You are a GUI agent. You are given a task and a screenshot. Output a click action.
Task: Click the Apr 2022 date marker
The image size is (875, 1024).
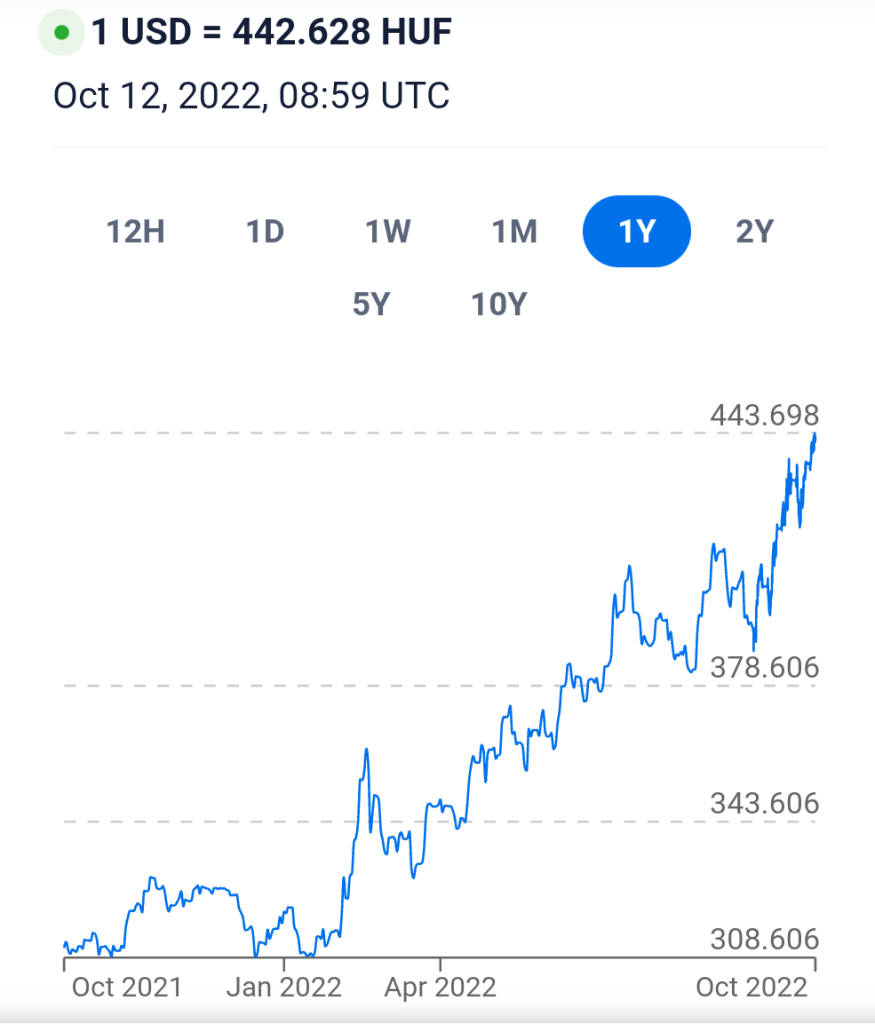click(441, 987)
